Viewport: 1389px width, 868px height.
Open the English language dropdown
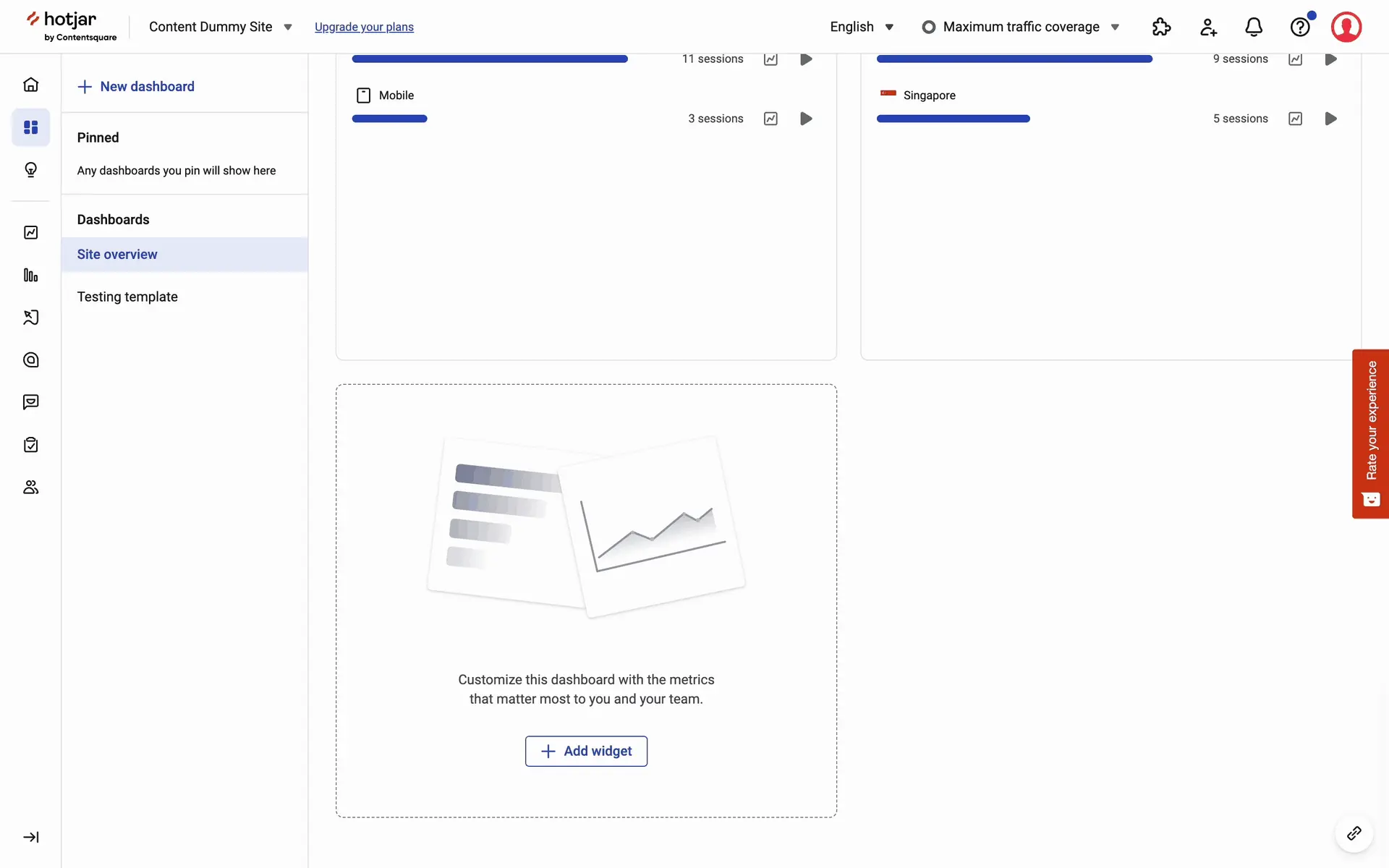(x=862, y=27)
